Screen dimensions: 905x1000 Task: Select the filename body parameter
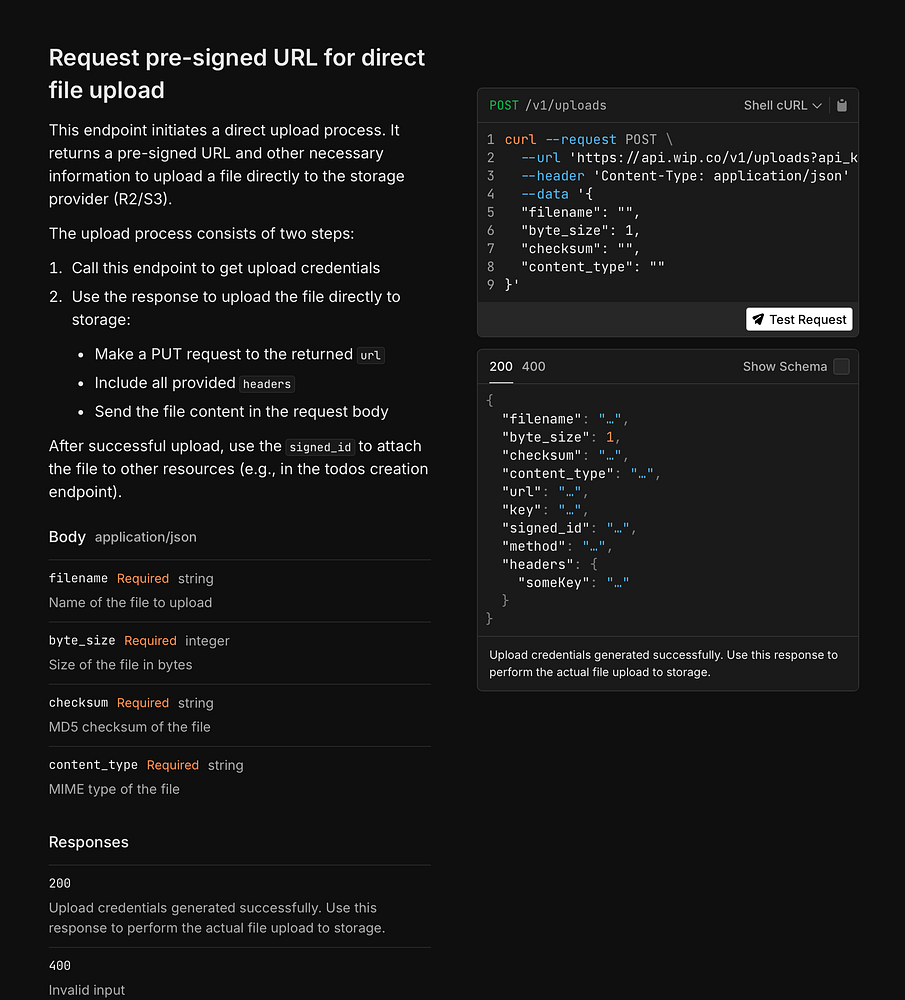78,579
